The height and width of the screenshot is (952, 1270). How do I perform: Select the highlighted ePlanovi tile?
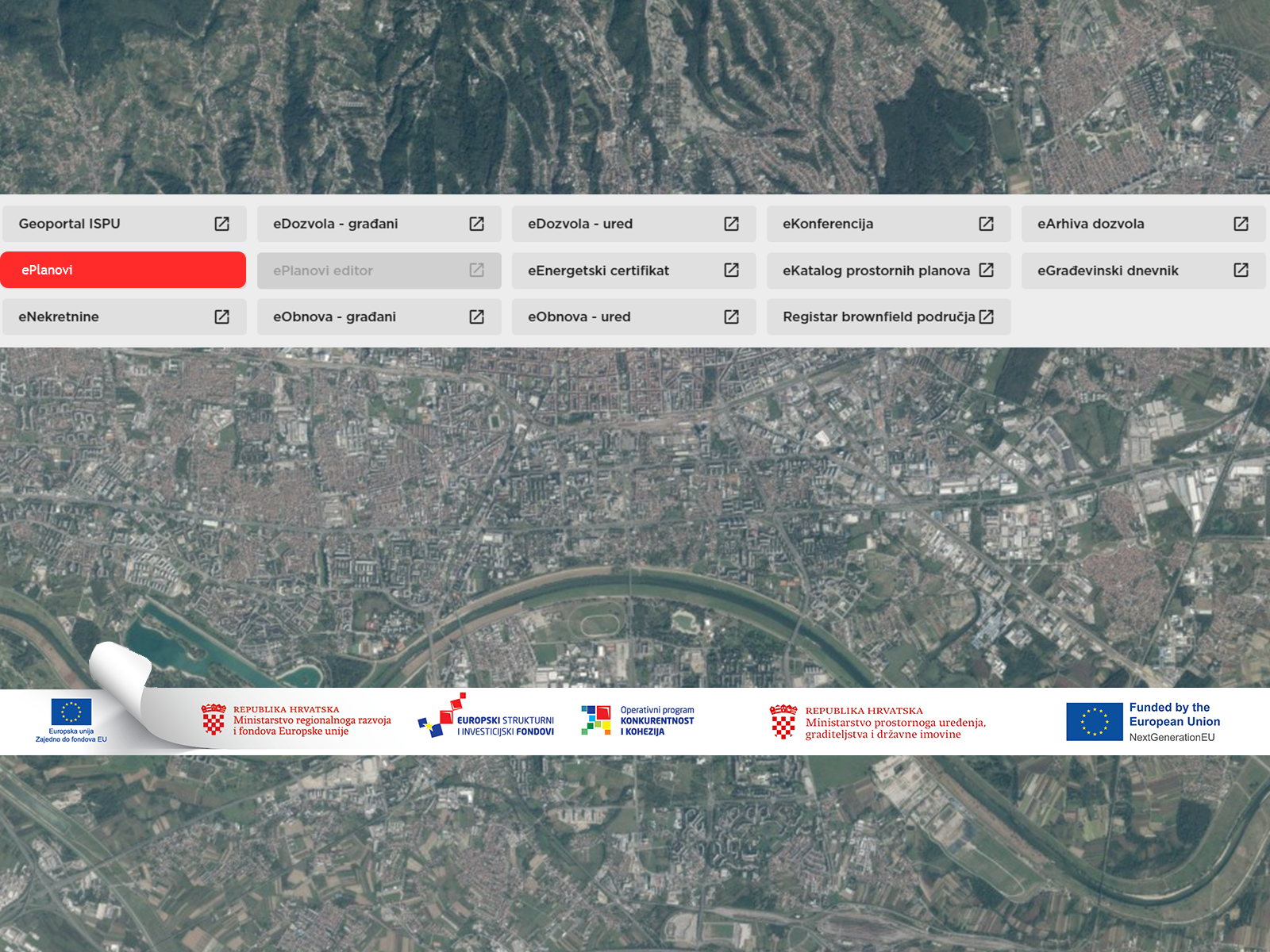click(123, 270)
